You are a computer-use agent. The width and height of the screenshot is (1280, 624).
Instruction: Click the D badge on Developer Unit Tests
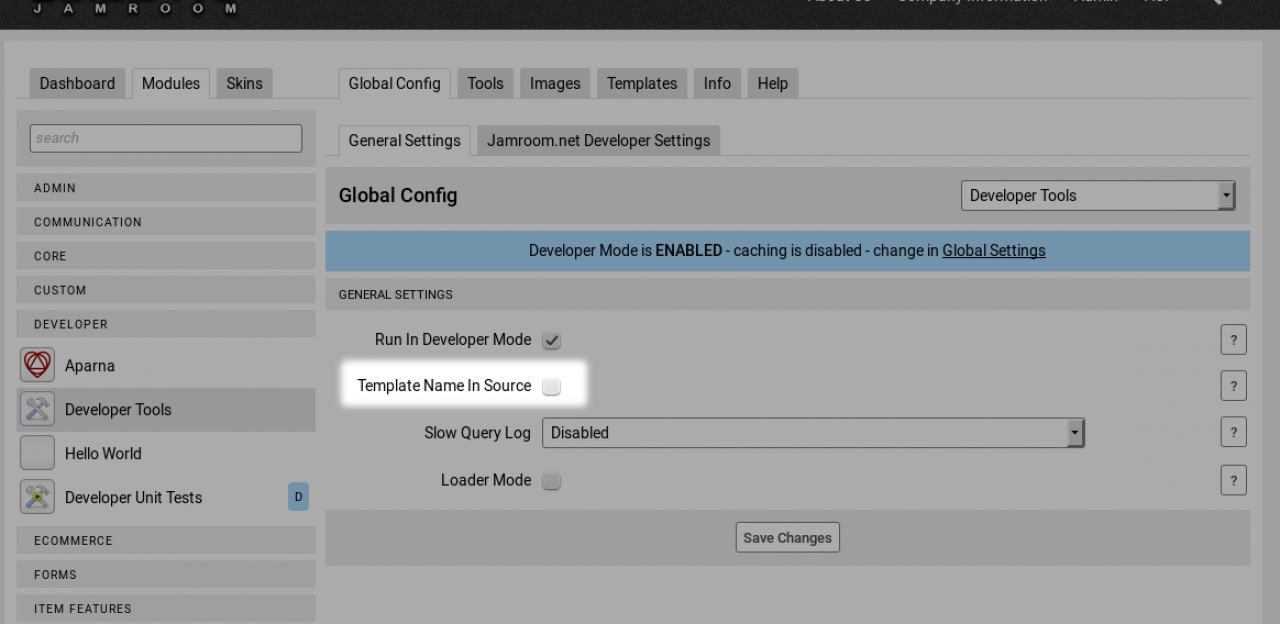point(298,497)
